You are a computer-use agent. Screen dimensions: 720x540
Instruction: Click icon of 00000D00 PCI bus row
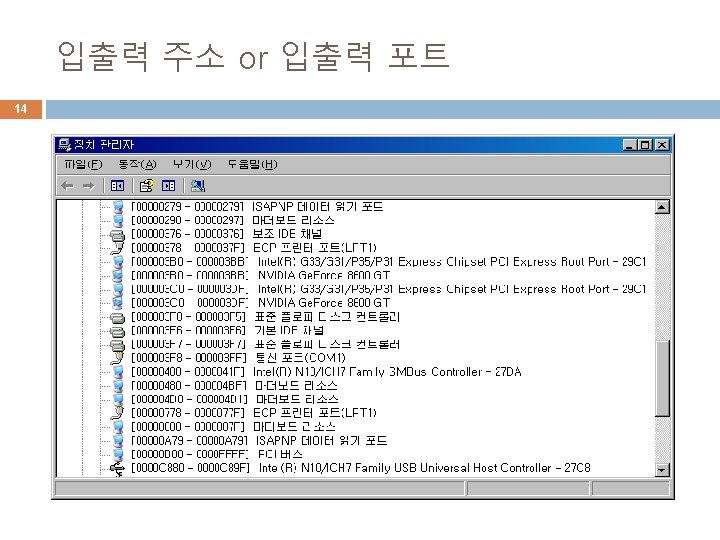[118, 455]
